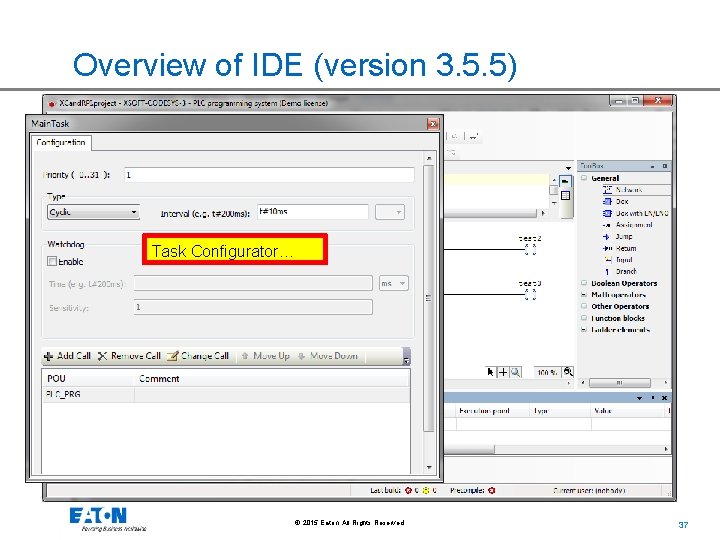Screen dimensions: 720x540
Task: Click the Interval field showing t#10ms
Action: [313, 212]
